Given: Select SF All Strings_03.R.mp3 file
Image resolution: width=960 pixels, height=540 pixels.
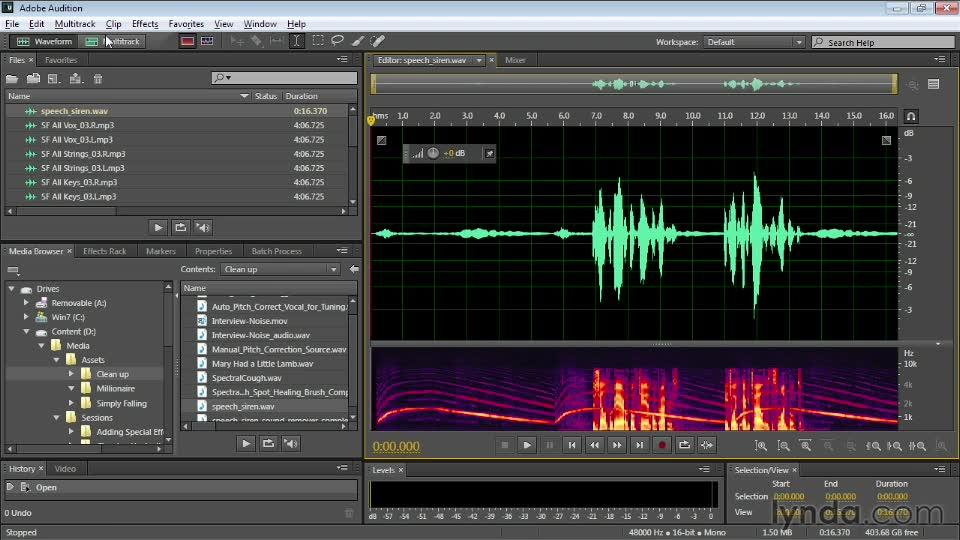Looking at the screenshot, I should [x=176, y=154].
